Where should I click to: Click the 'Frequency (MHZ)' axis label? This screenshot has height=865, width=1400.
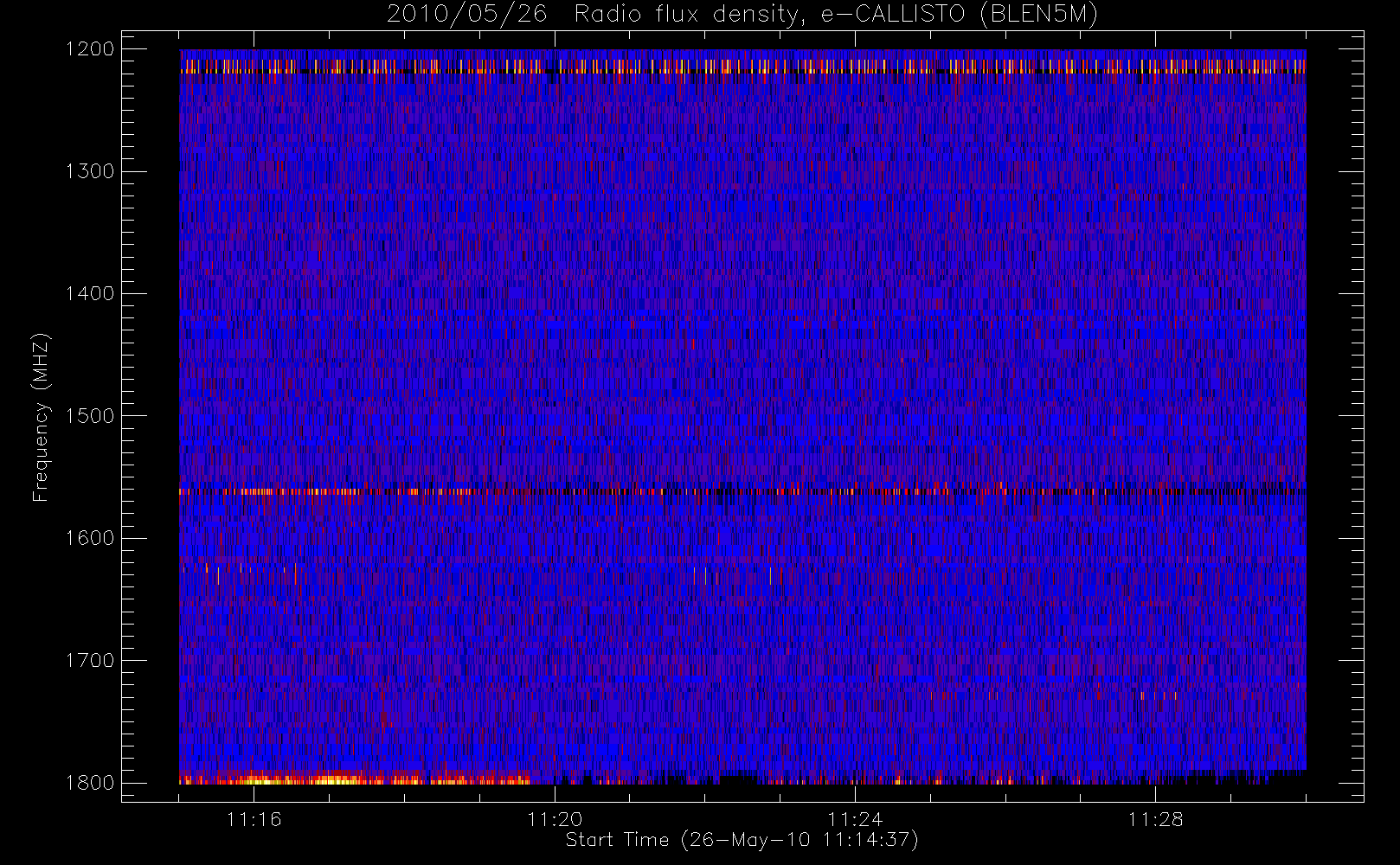point(40,417)
